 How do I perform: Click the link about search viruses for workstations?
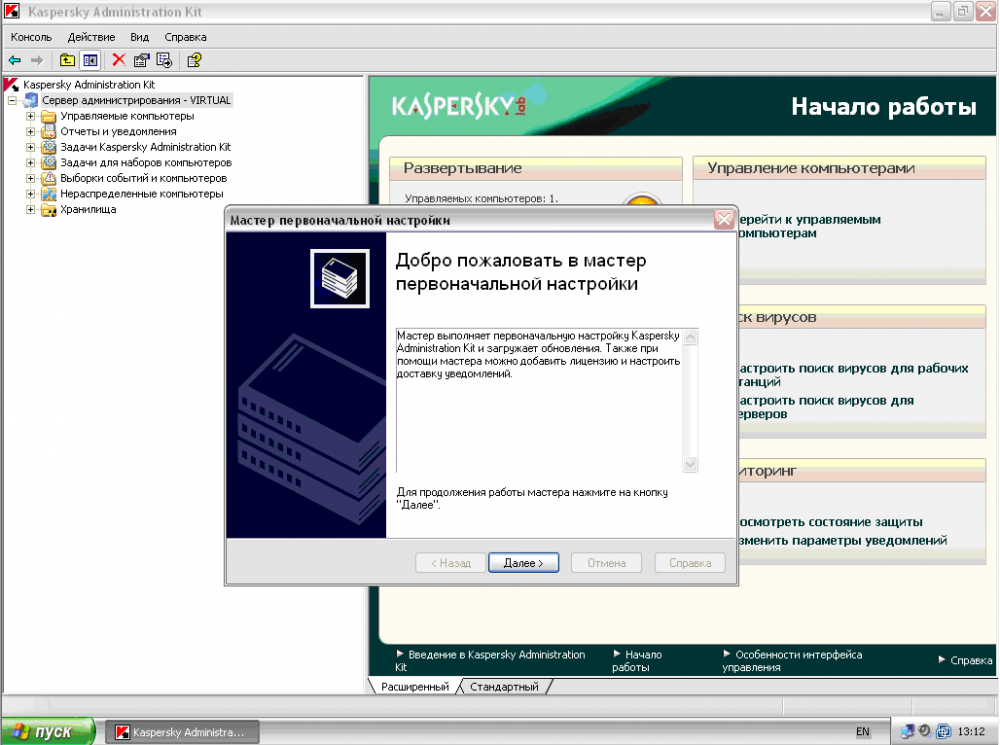[853, 374]
